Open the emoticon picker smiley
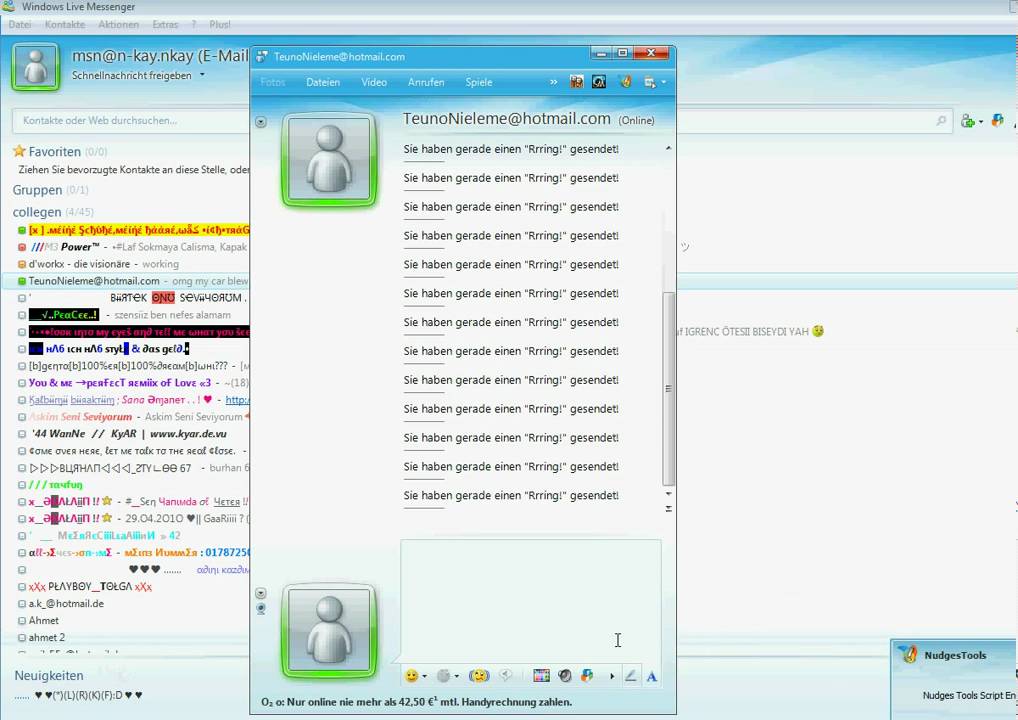This screenshot has height=720, width=1018. click(411, 676)
